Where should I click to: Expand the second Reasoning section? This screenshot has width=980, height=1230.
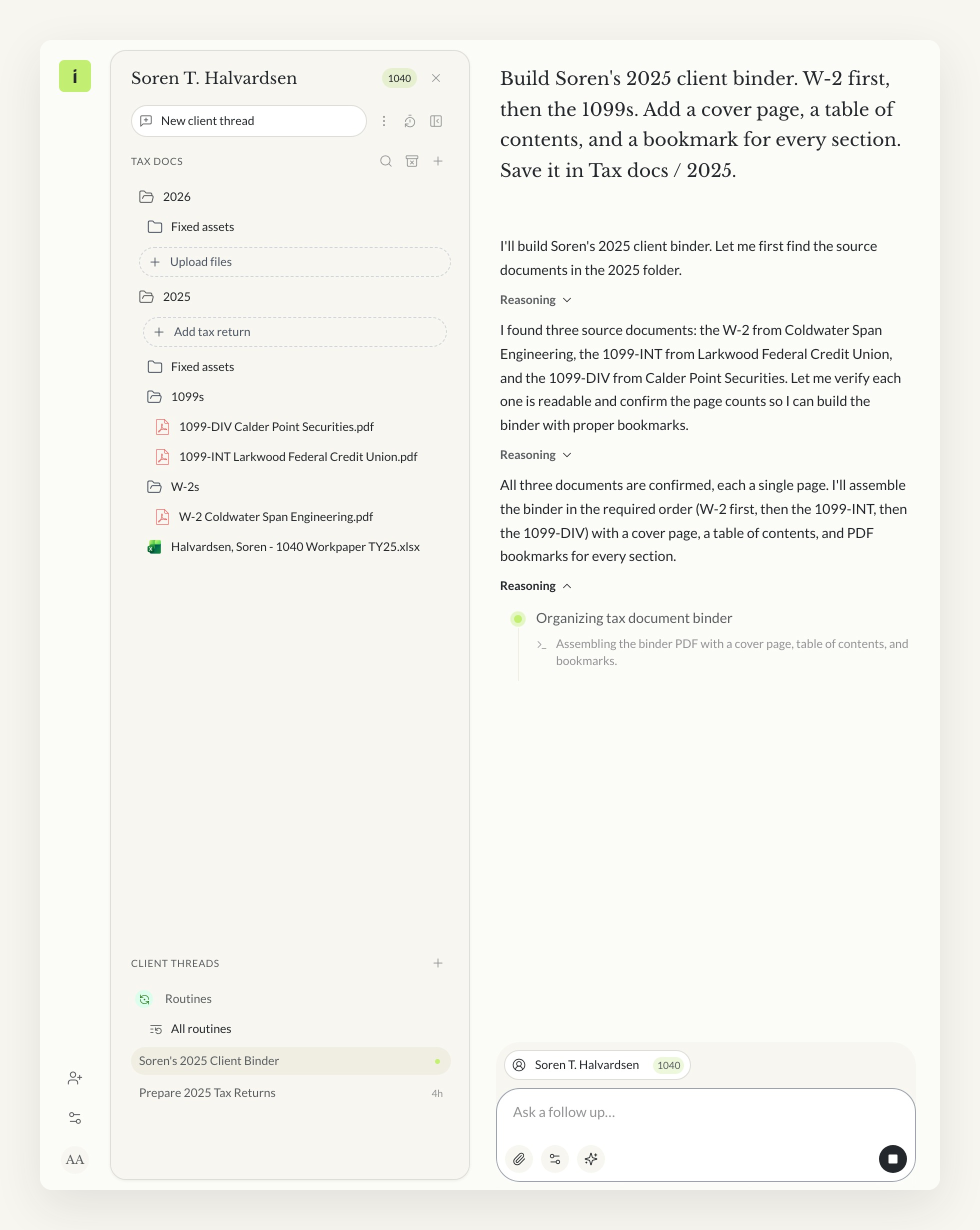[535, 455]
